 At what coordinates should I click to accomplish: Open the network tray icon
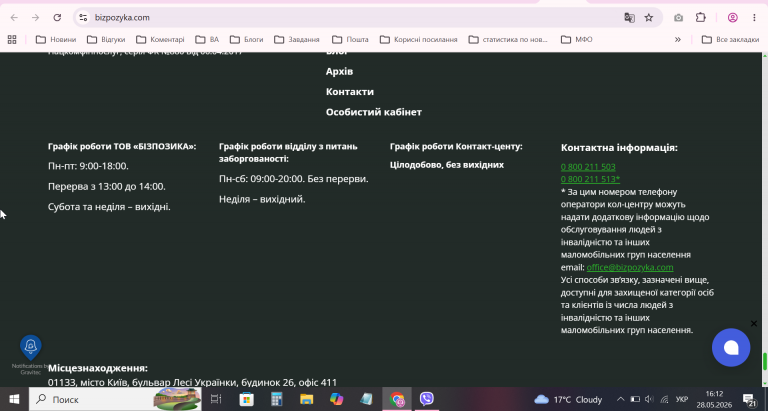coord(665,399)
